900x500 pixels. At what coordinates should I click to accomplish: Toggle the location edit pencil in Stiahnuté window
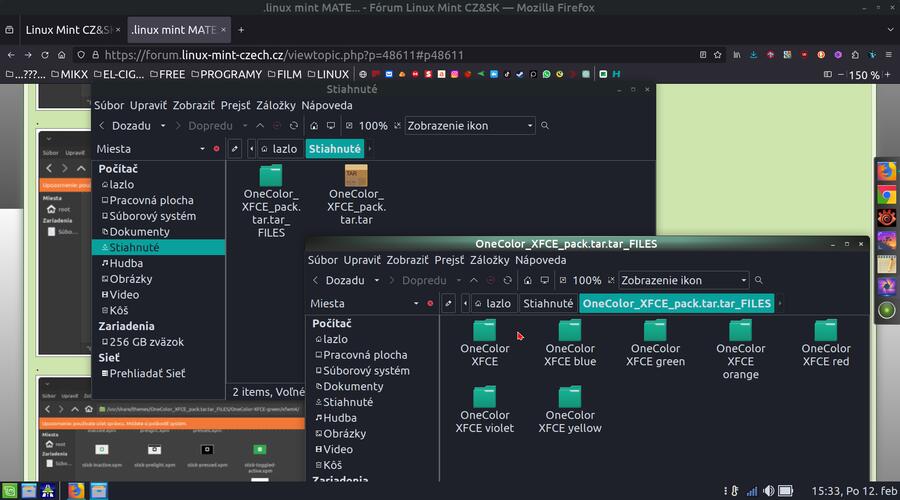coord(235,148)
